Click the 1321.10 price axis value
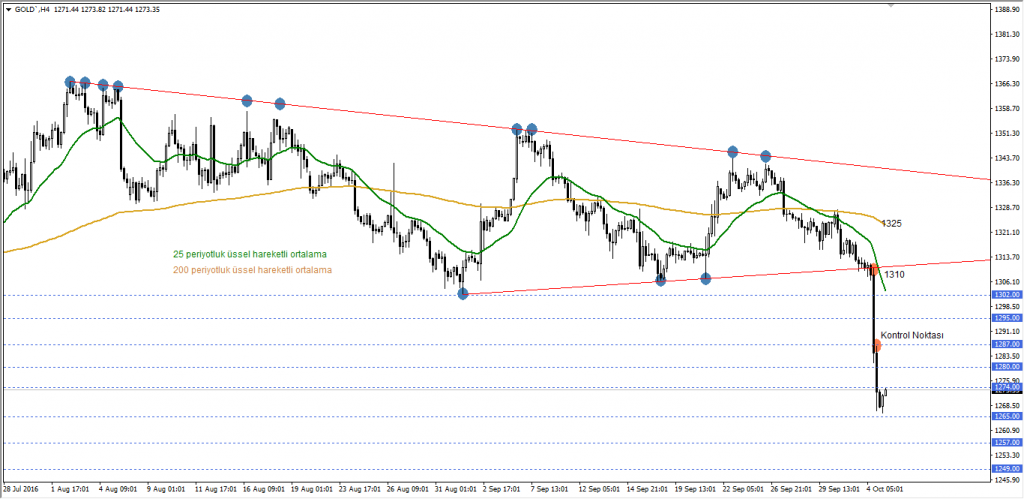 pyautogui.click(x=1008, y=233)
